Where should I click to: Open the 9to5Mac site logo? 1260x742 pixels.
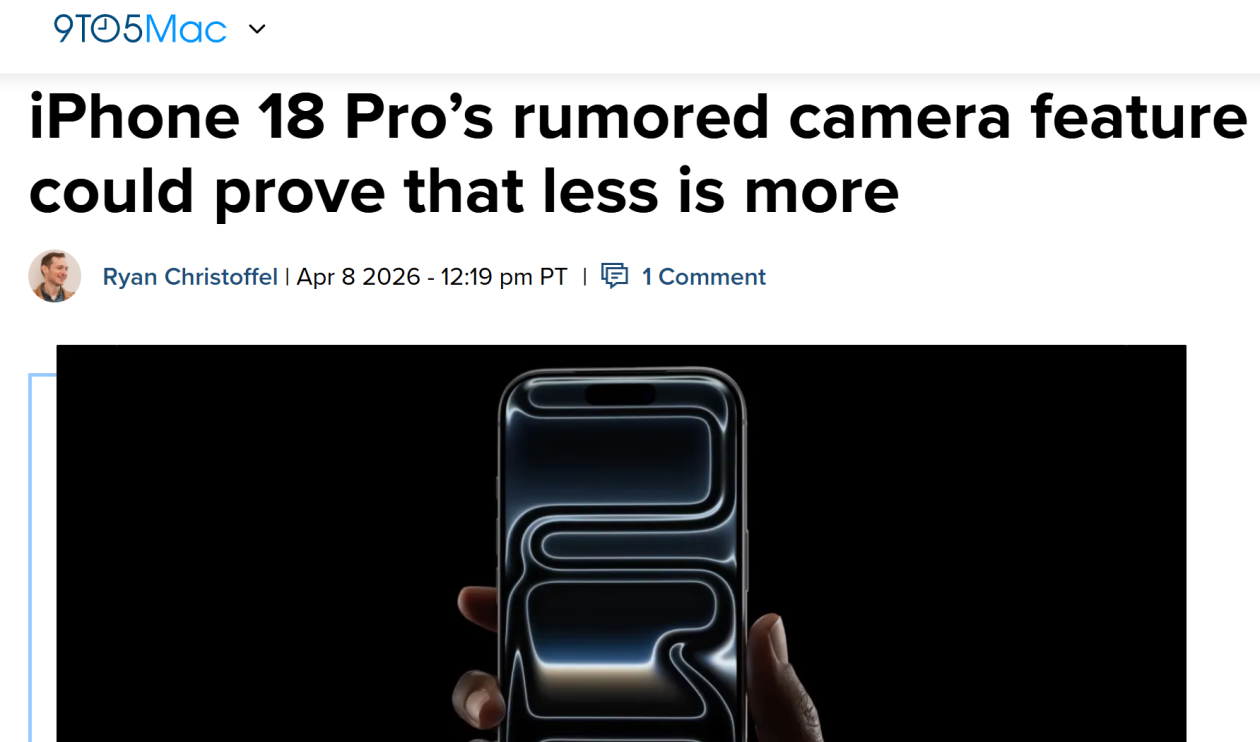click(140, 29)
